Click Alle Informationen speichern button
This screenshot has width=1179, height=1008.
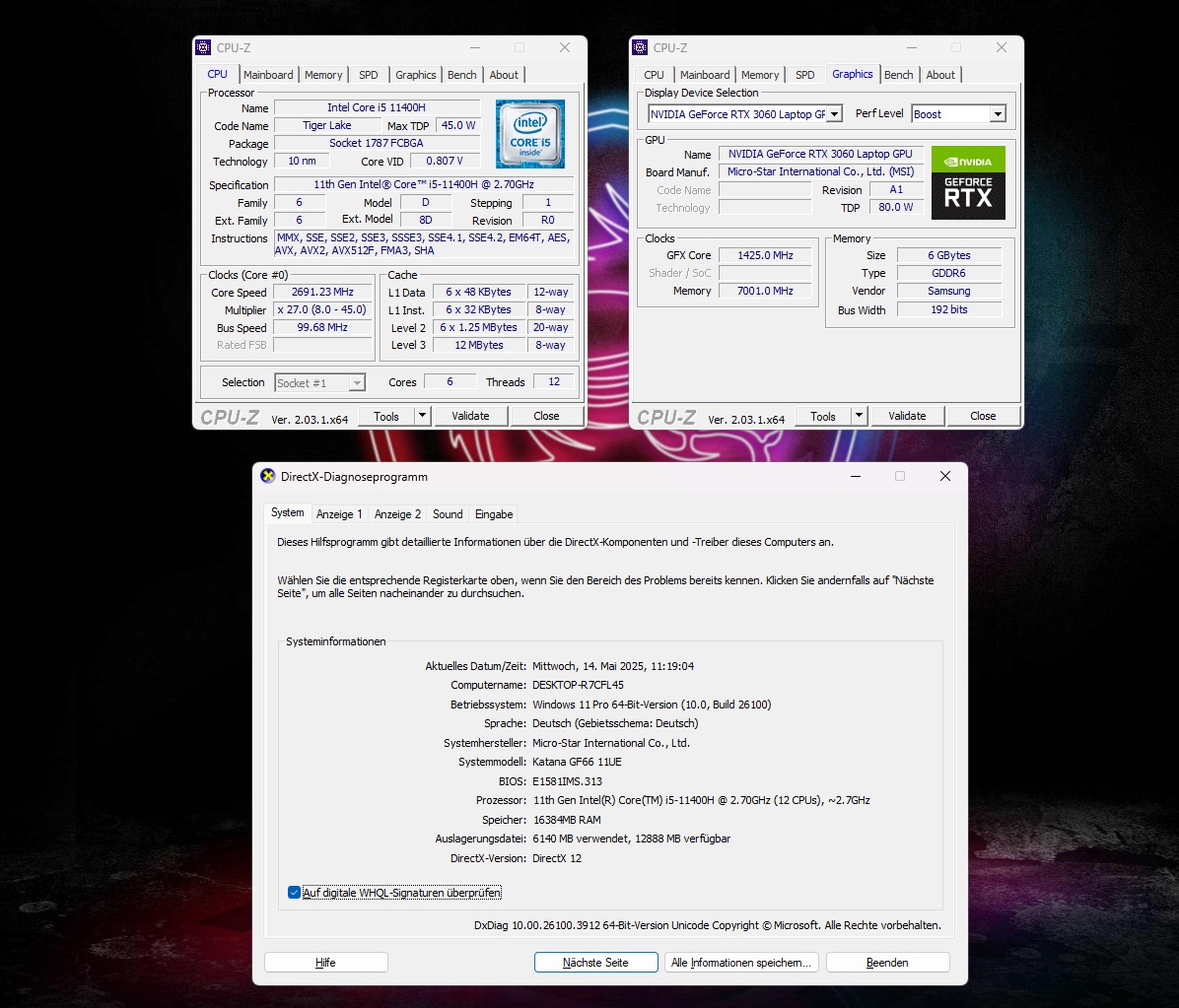[741, 963]
